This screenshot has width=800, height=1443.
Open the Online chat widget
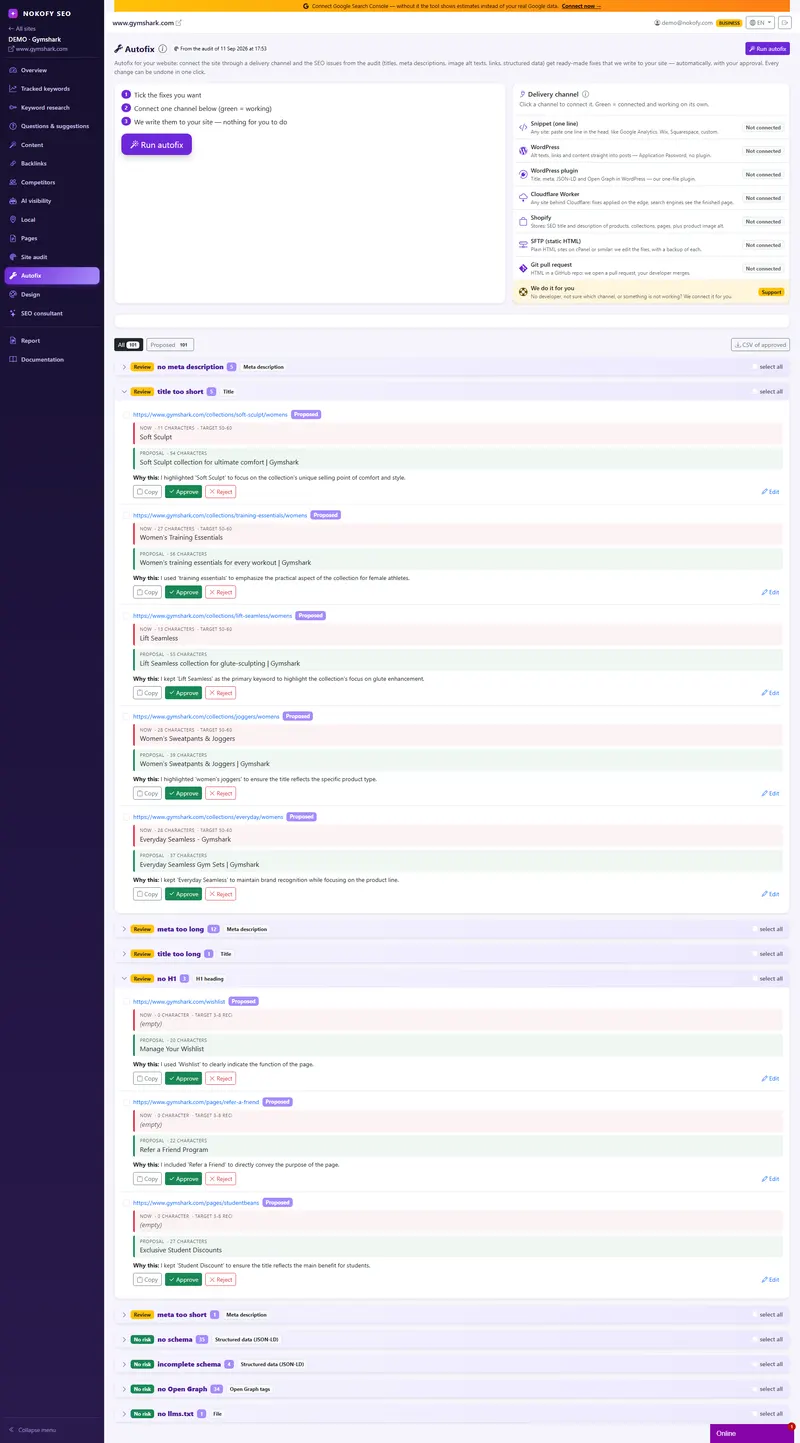click(754, 1433)
